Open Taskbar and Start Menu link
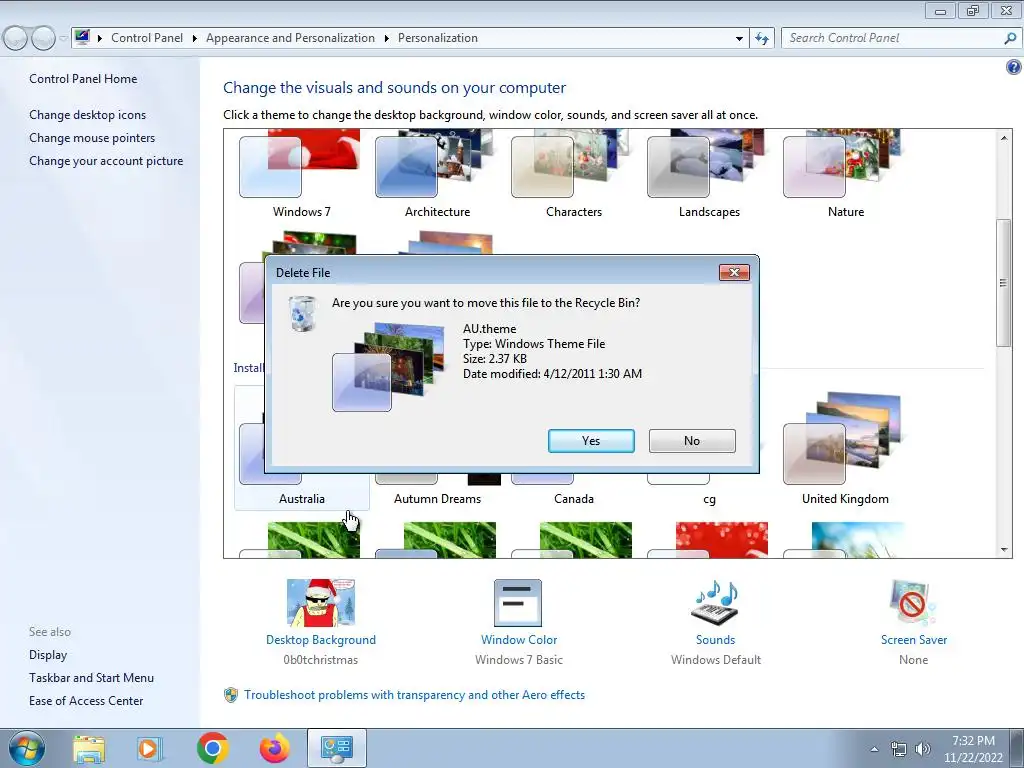 tap(91, 678)
